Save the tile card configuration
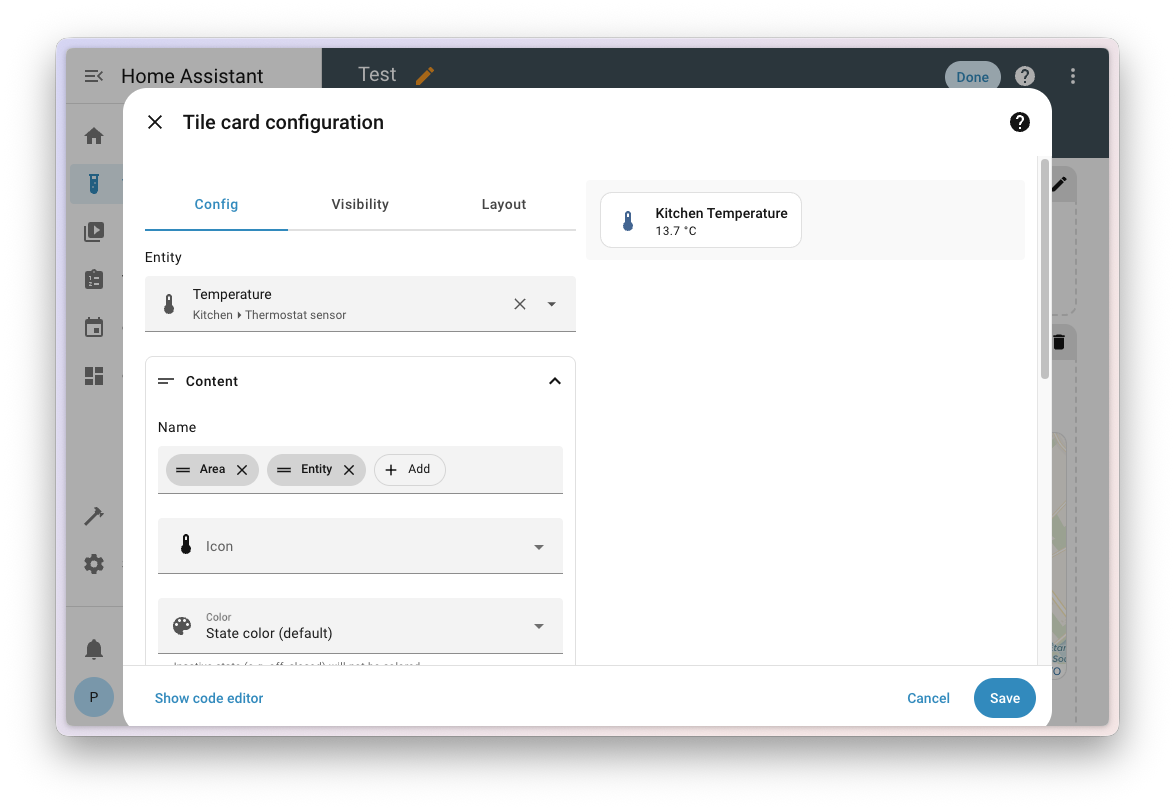This screenshot has height=810, width=1175. [x=1004, y=698]
